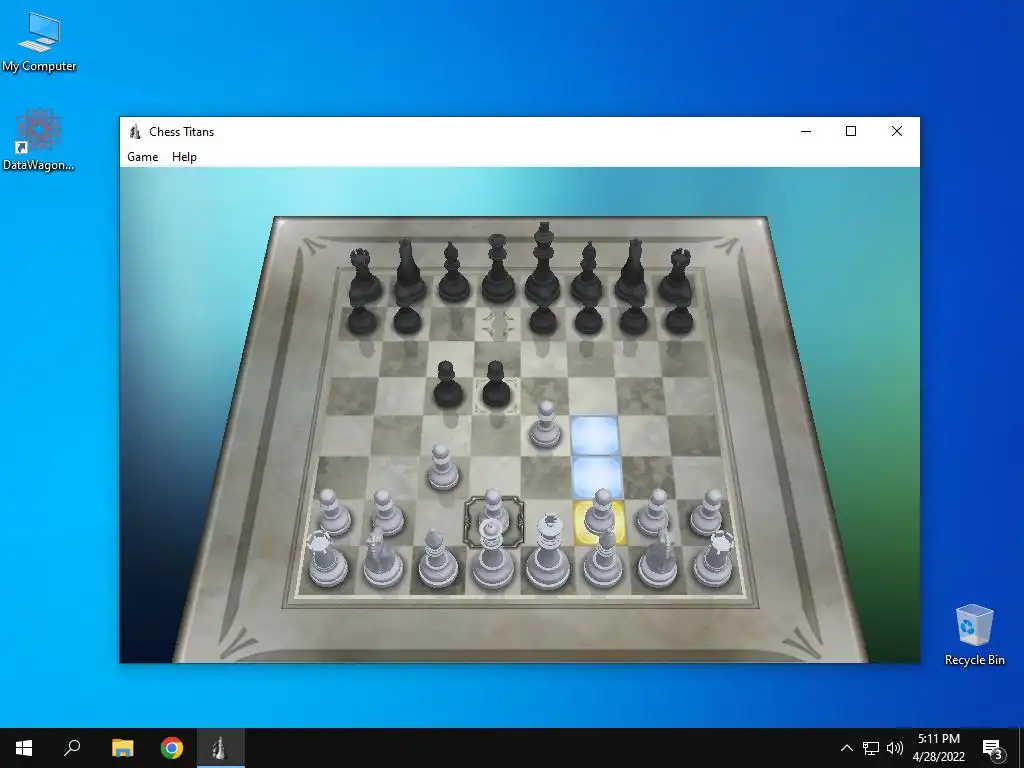Open the notification center with 3 alerts
The image size is (1024, 768).
(x=993, y=748)
